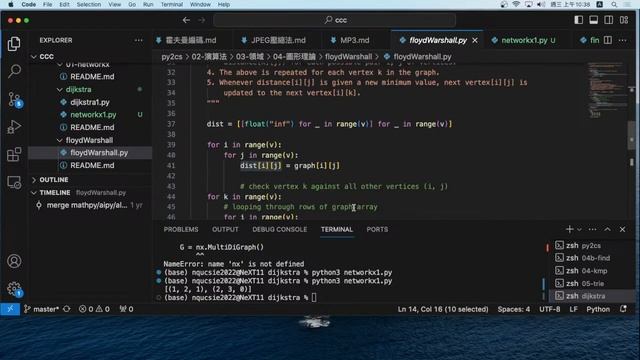The height and width of the screenshot is (360, 640).
Task: Select the zsh 04b-find terminal
Action: (591, 258)
